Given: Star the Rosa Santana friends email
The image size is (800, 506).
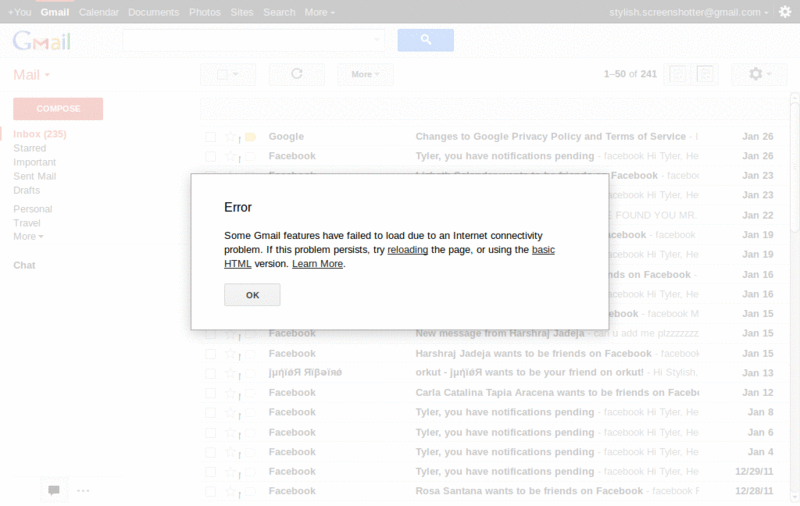Looking at the screenshot, I should [x=230, y=491].
